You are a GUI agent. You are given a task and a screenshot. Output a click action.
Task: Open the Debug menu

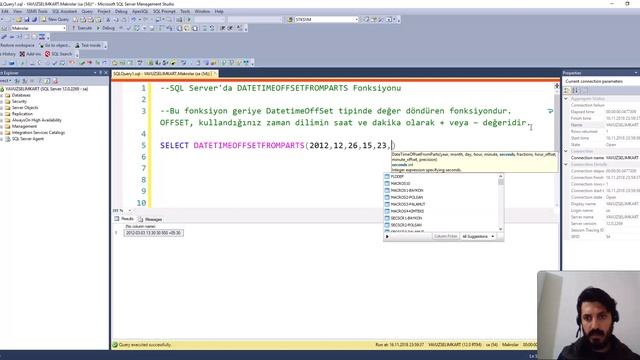point(121,11)
